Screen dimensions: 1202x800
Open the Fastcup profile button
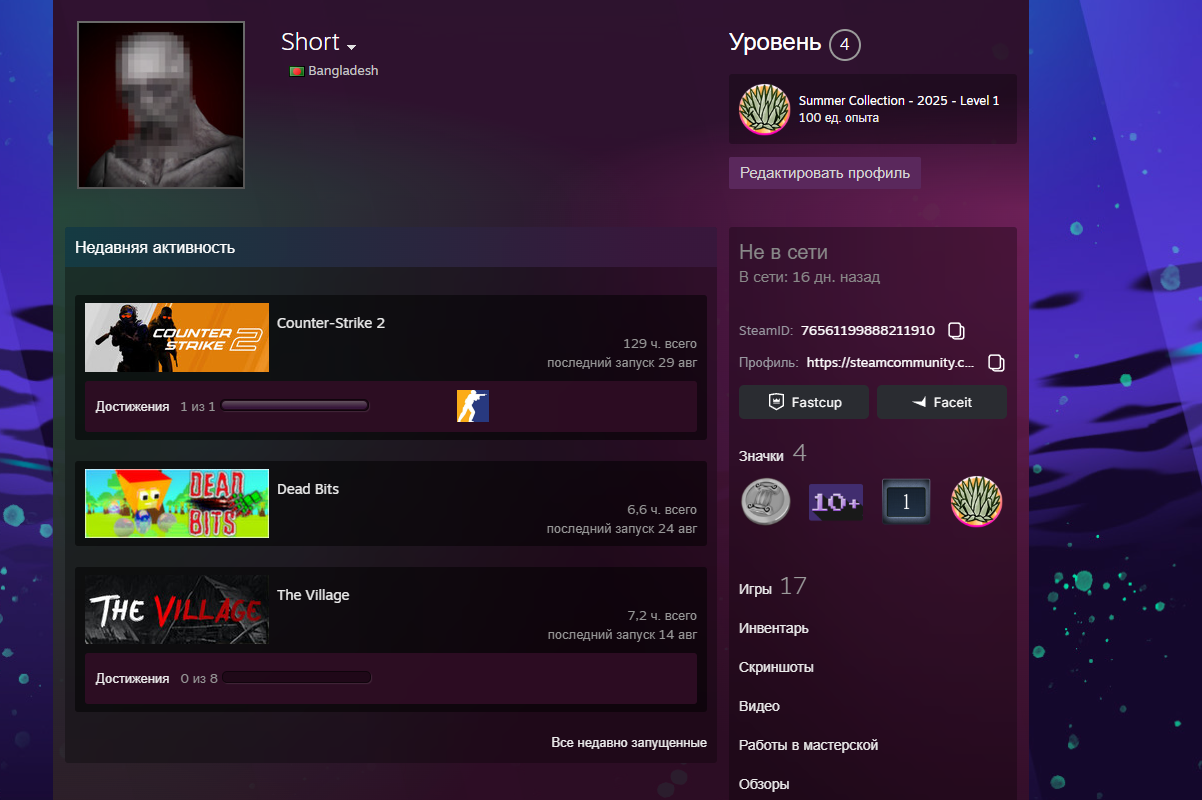click(x=804, y=402)
